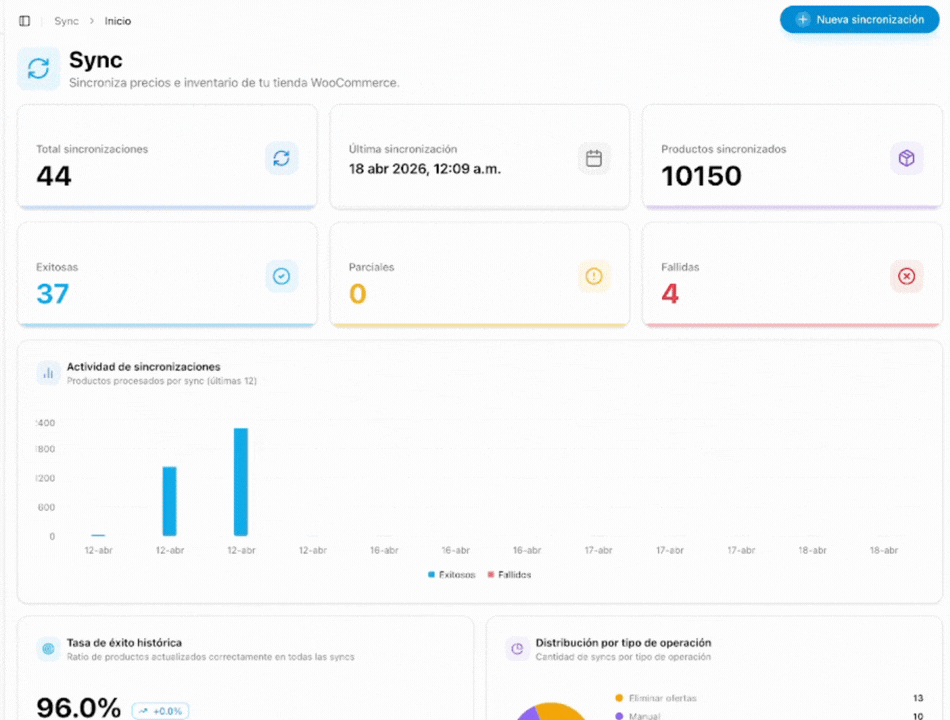Viewport: 950px width, 720px height.
Task: Select Inicio in the breadcrumb navigation
Action: click(x=117, y=20)
